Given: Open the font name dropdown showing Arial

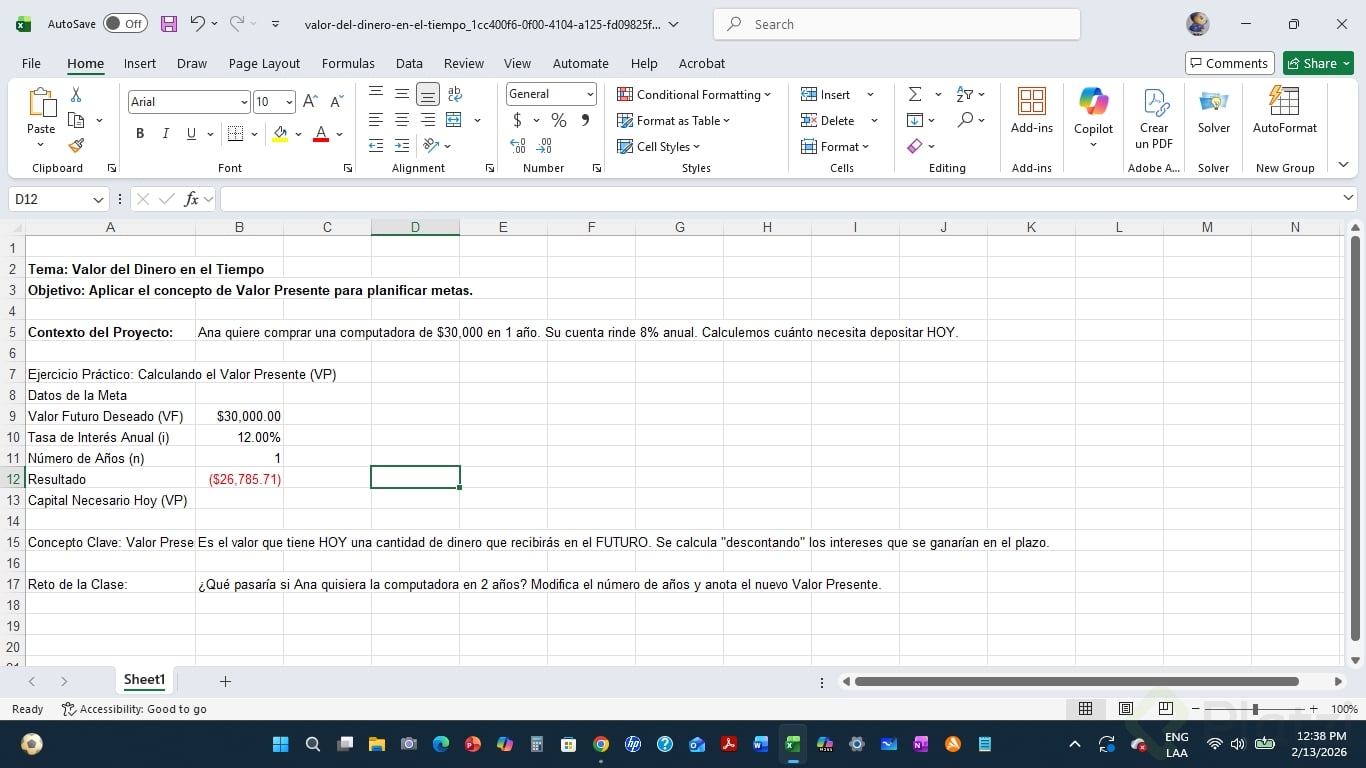Looking at the screenshot, I should [x=244, y=102].
